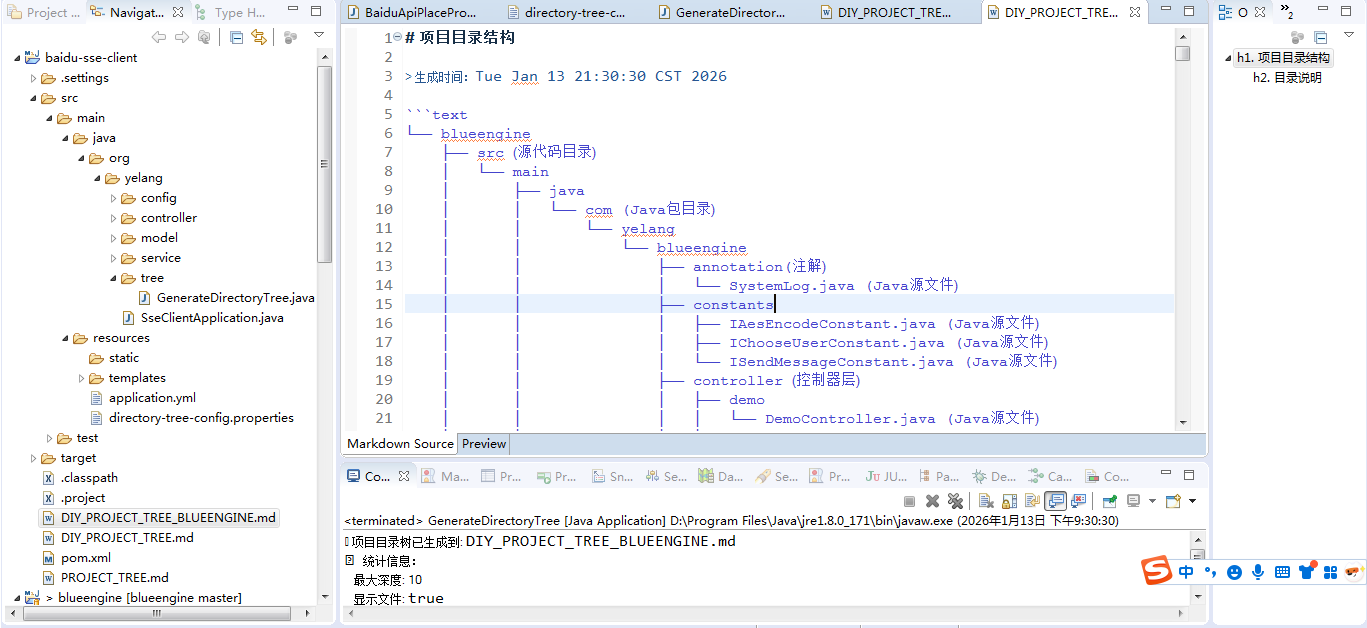Show hidden views via the »2 chevron

point(1287,13)
